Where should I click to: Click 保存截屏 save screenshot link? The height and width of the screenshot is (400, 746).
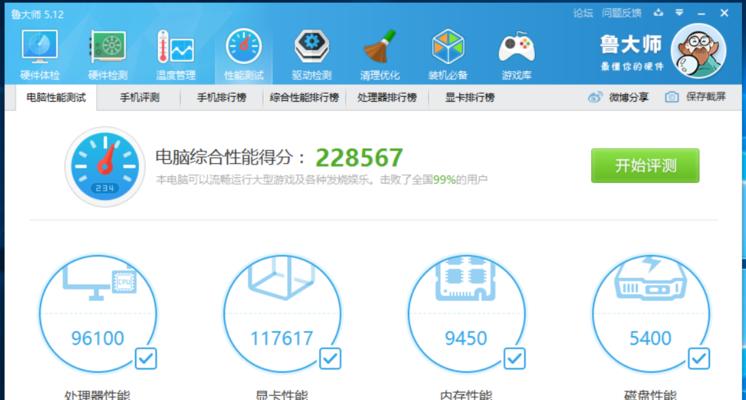706,97
